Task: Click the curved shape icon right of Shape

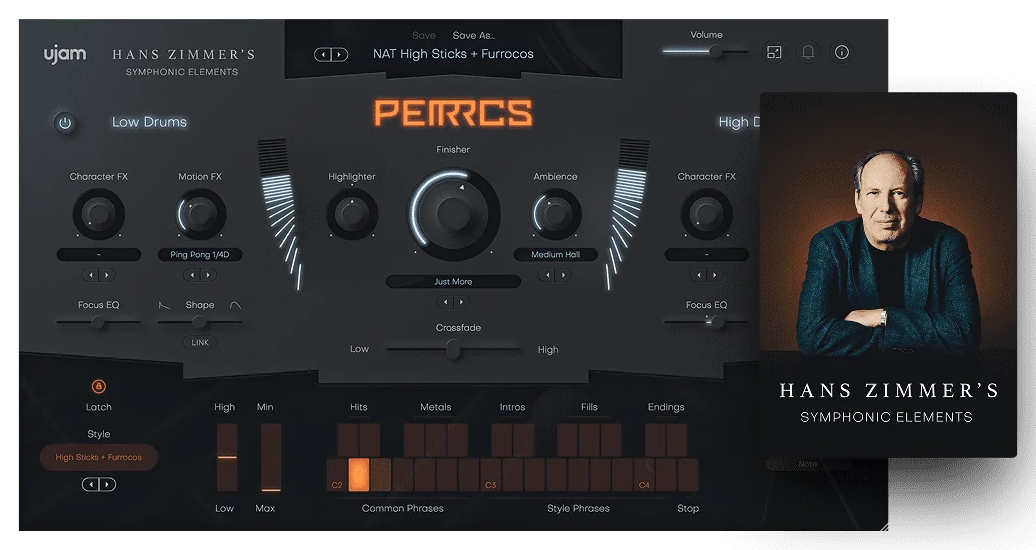Action: 235,305
